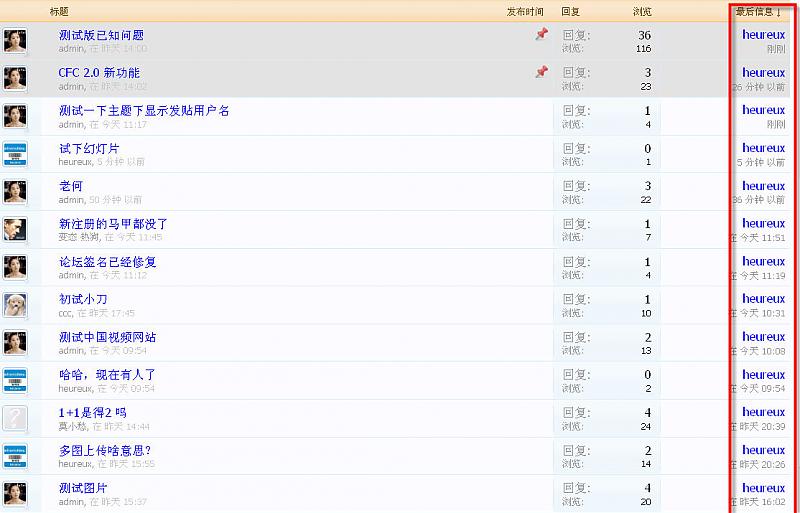Sort threads by 最后信息 column header

point(758,12)
